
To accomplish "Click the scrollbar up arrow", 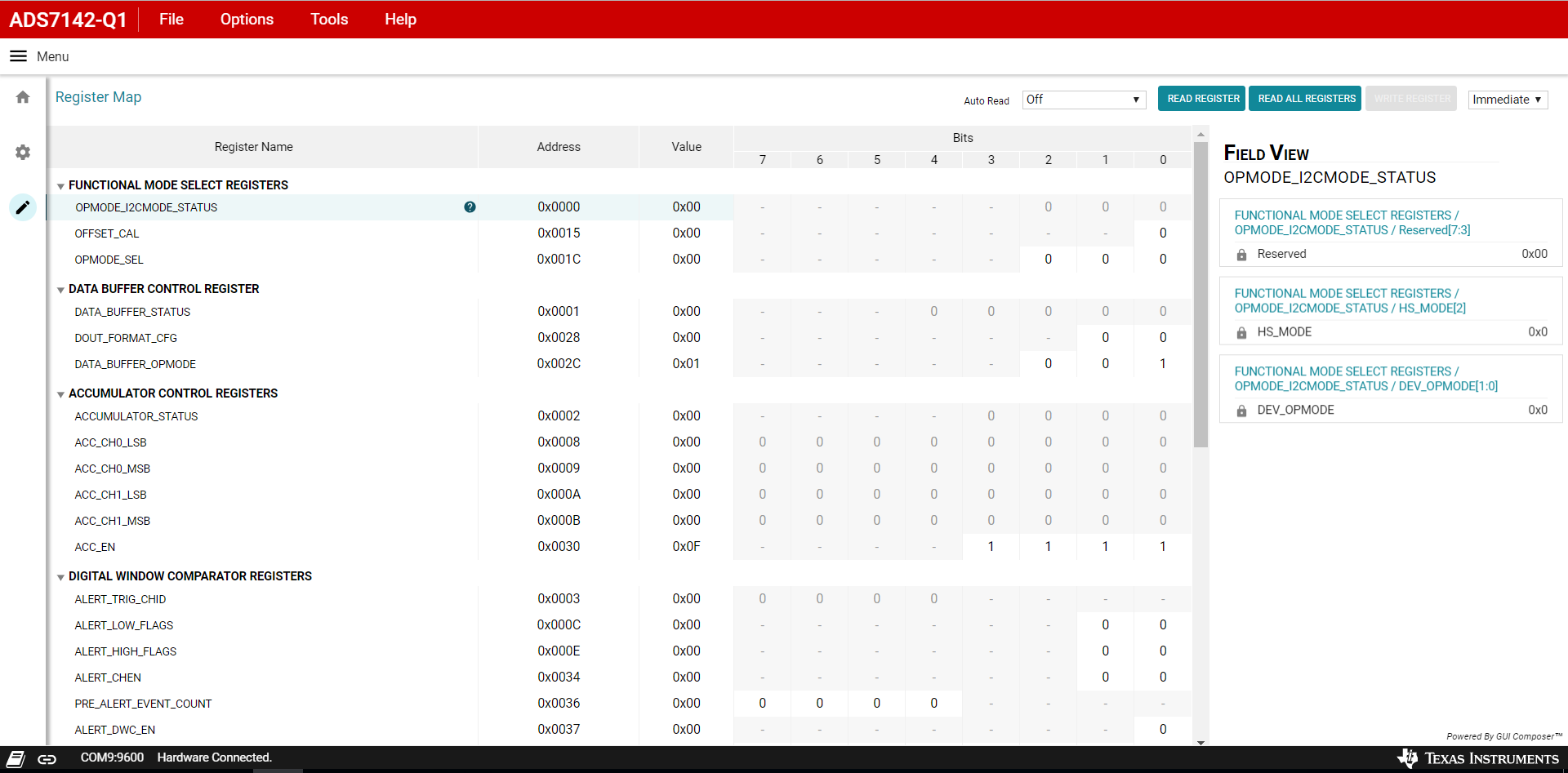I will coord(1200,134).
